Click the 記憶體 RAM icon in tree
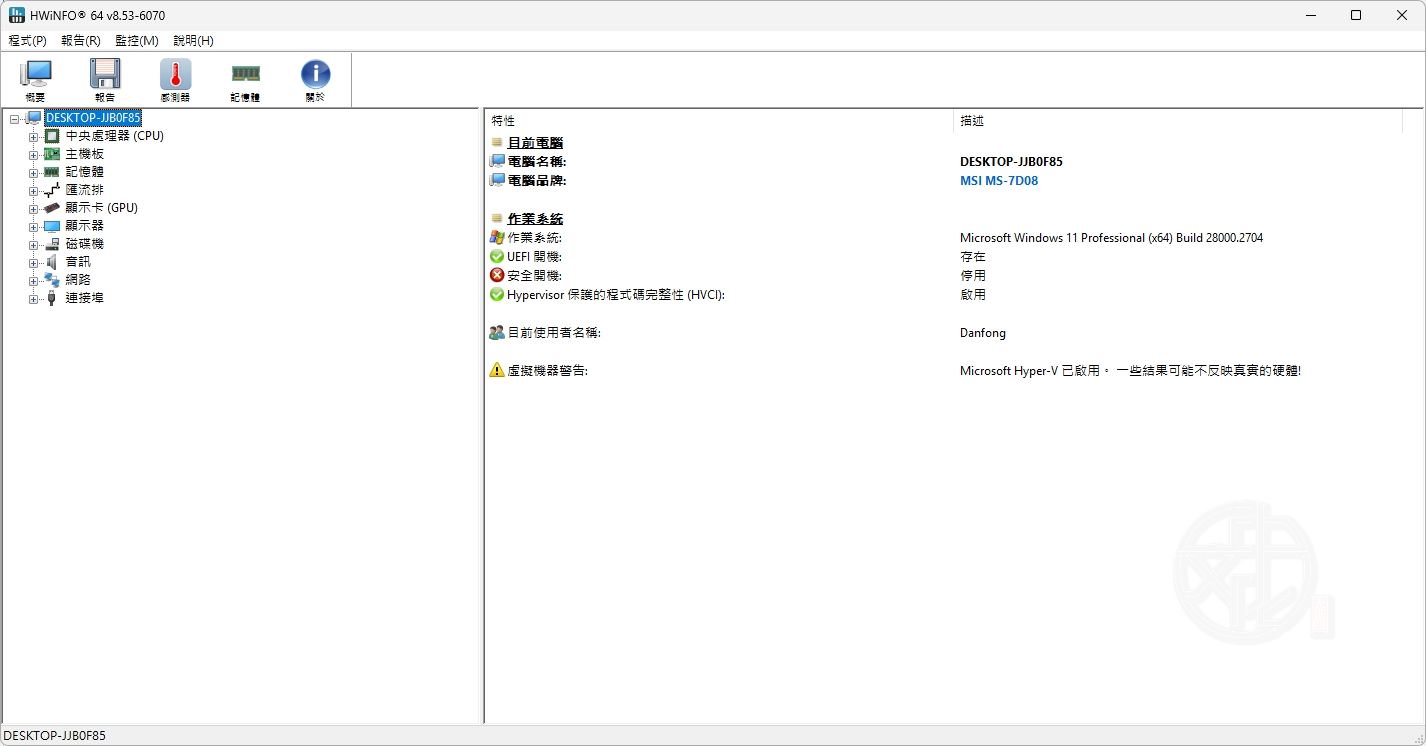Image resolution: width=1426 pixels, height=746 pixels. [x=52, y=172]
